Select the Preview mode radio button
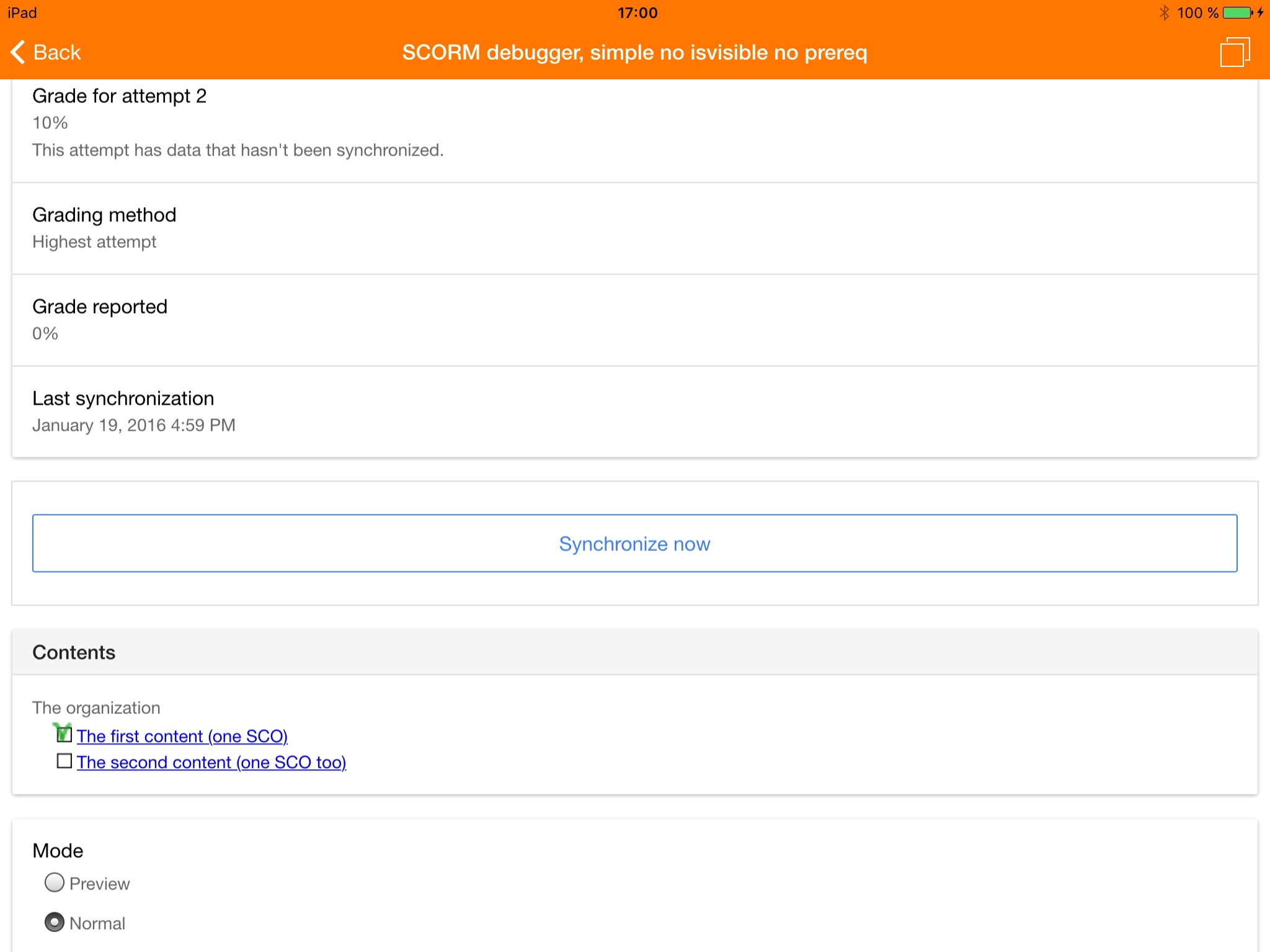 click(x=55, y=883)
